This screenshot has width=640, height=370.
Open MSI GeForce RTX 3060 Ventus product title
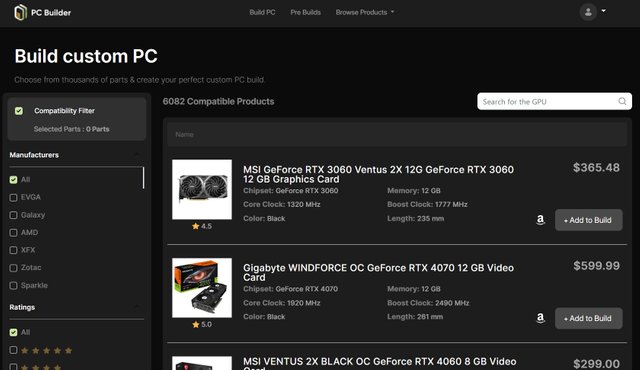(378, 174)
